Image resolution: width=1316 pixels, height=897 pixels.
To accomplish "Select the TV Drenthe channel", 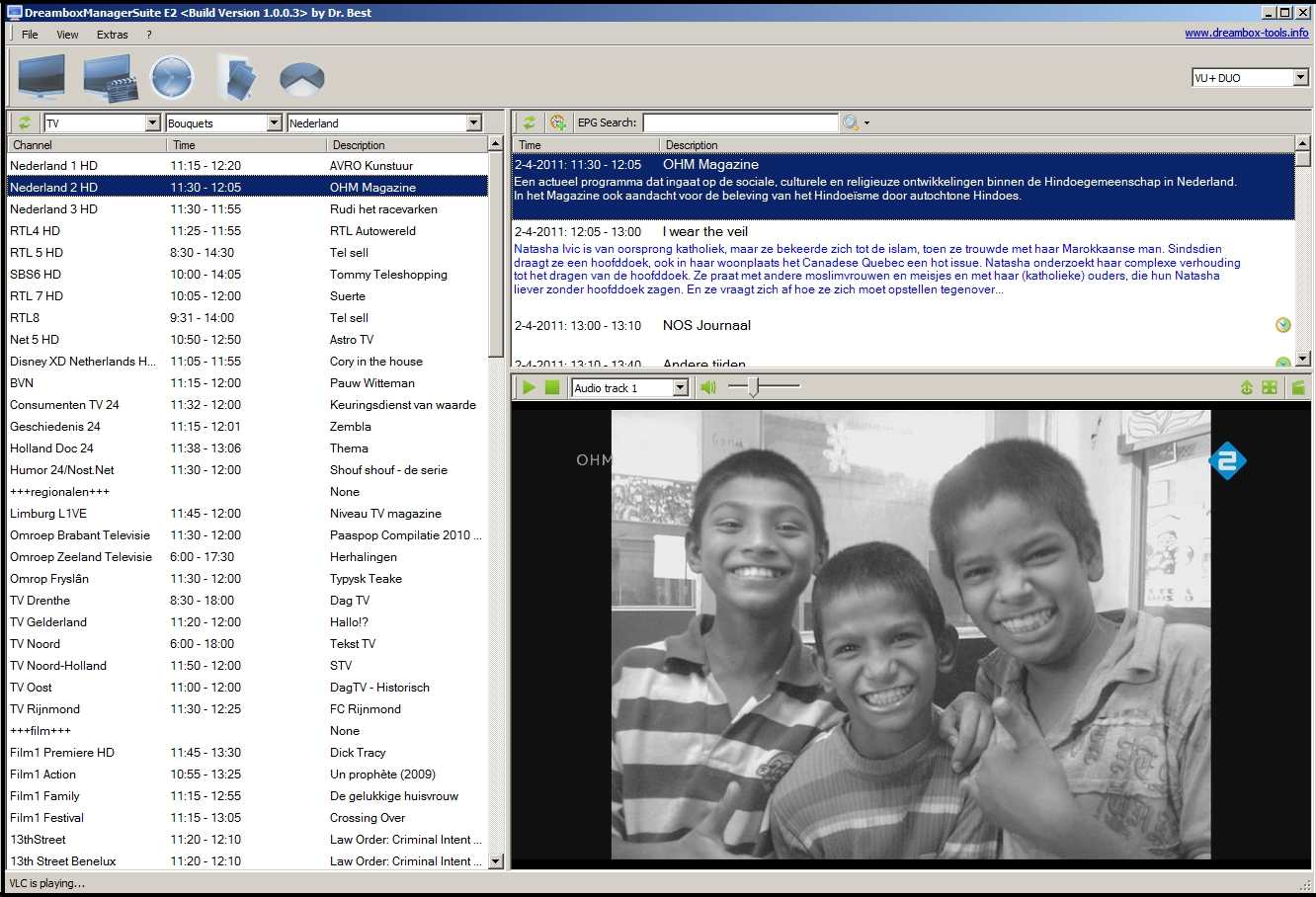I will [247, 601].
